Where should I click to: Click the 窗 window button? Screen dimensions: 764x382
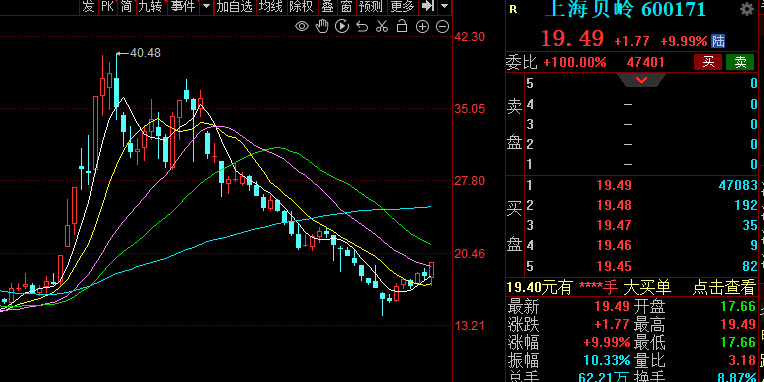tap(346, 6)
